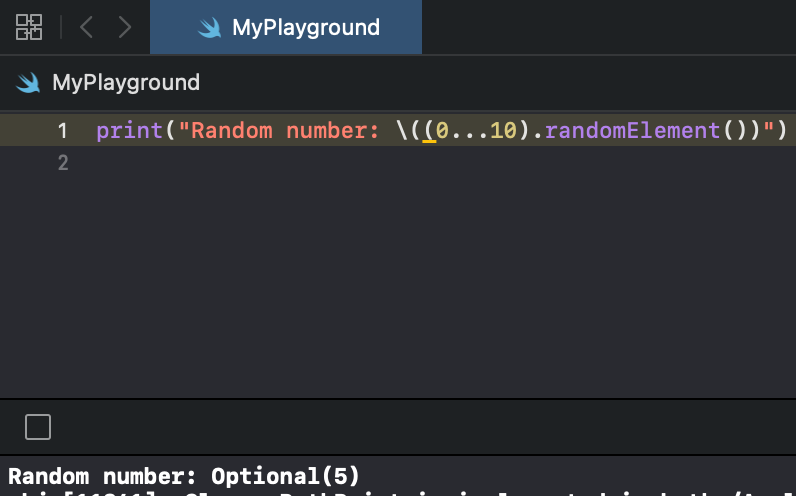Select the MyPlayground tab
The width and height of the screenshot is (796, 496).
[286, 27]
